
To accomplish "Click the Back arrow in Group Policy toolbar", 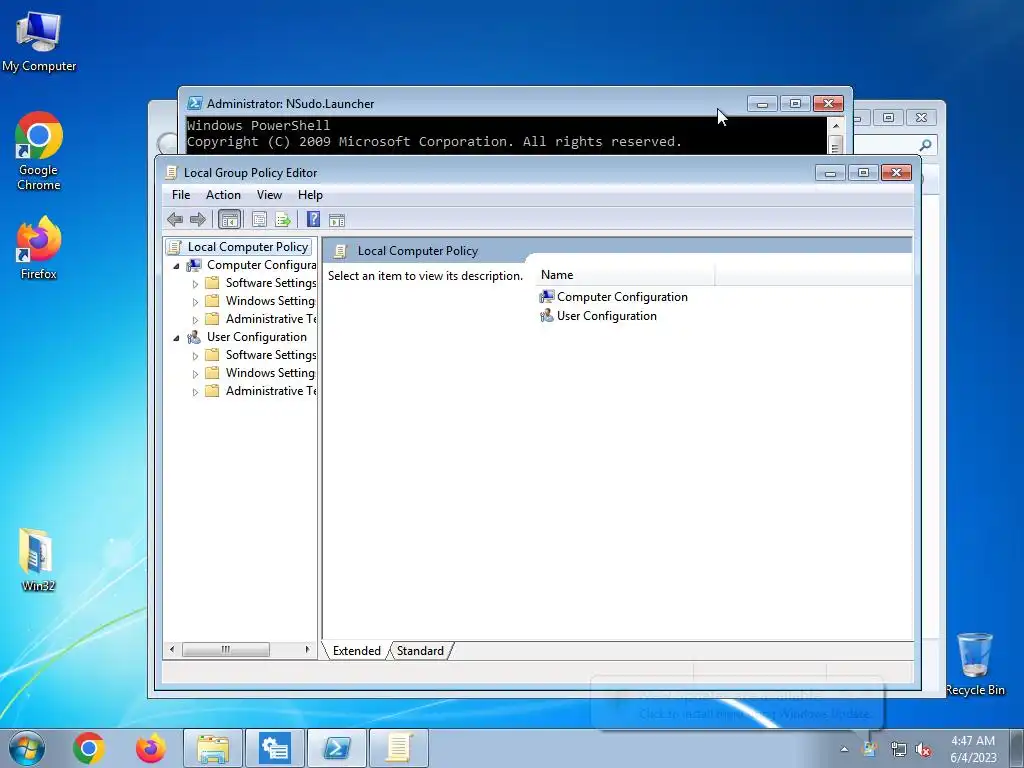I will pyautogui.click(x=174, y=220).
